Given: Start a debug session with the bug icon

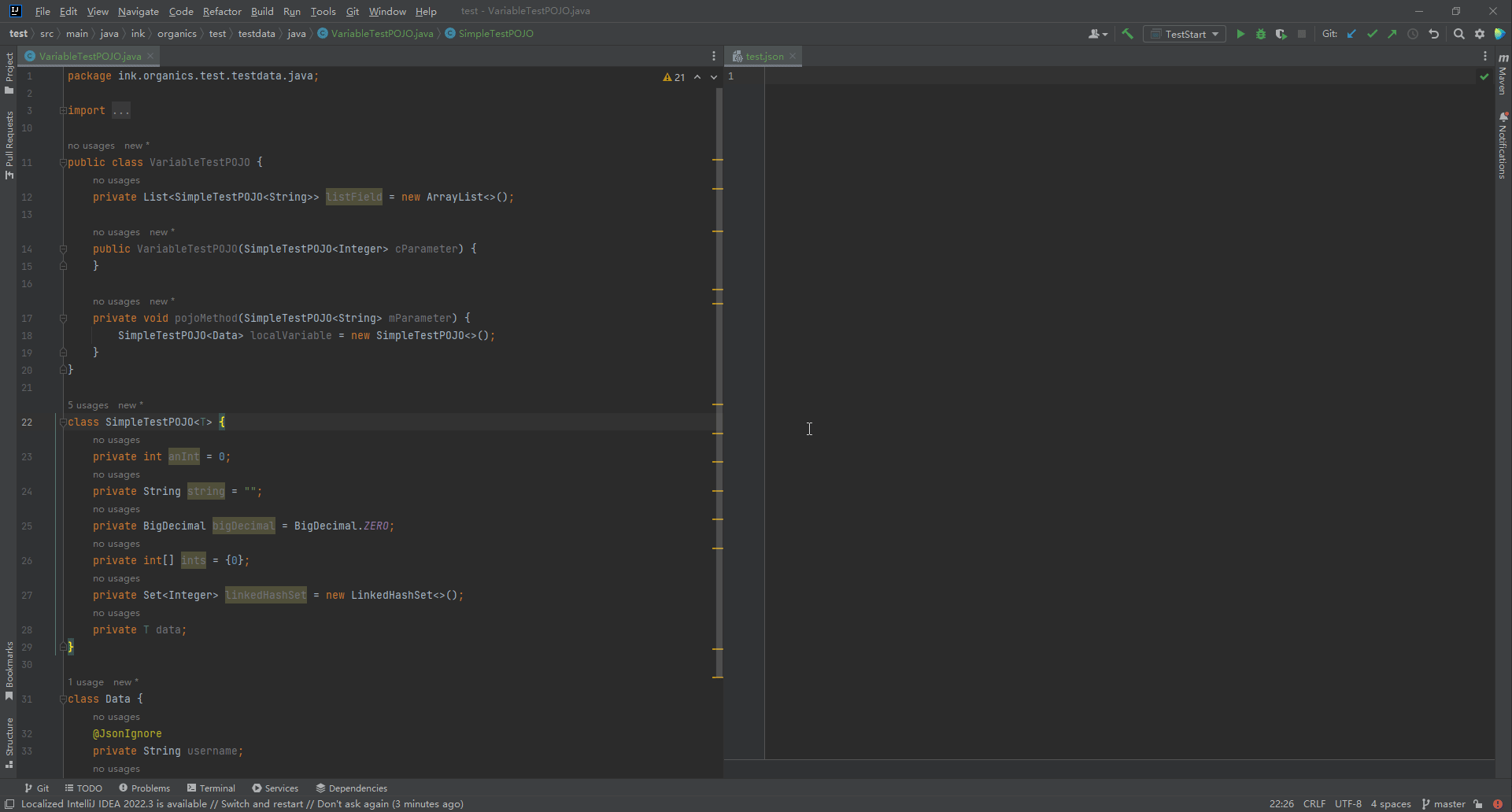Looking at the screenshot, I should click(1261, 34).
